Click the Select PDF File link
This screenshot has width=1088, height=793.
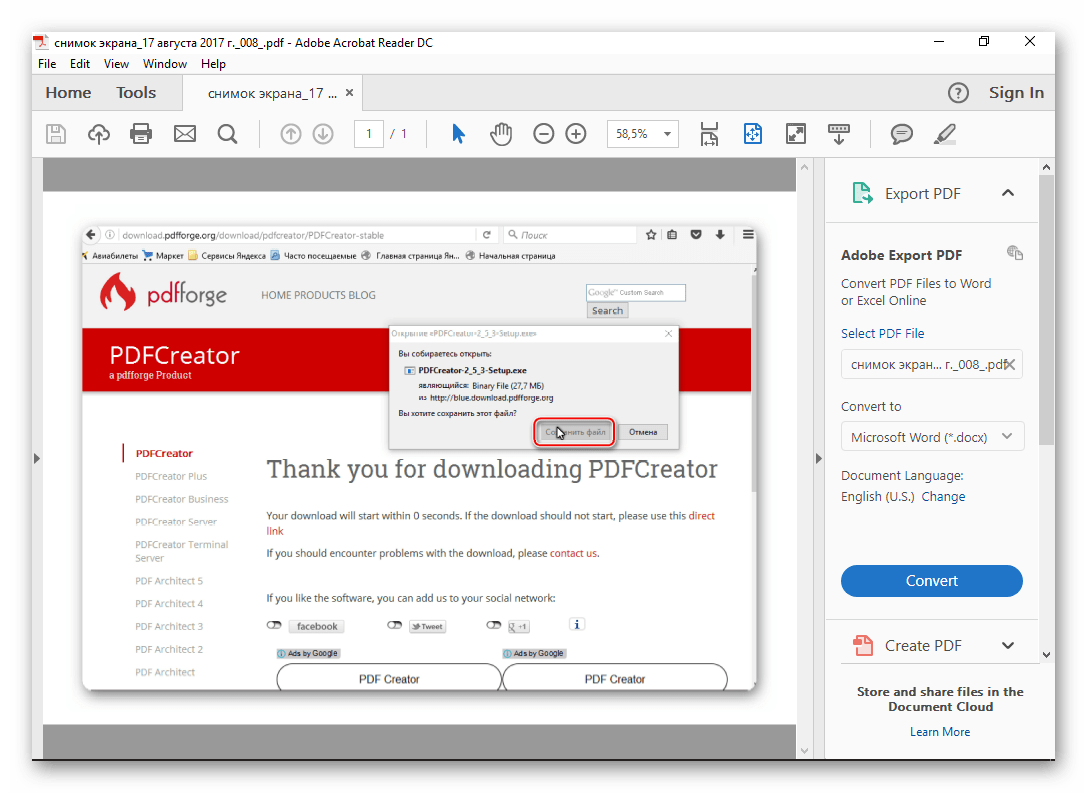[x=883, y=334]
